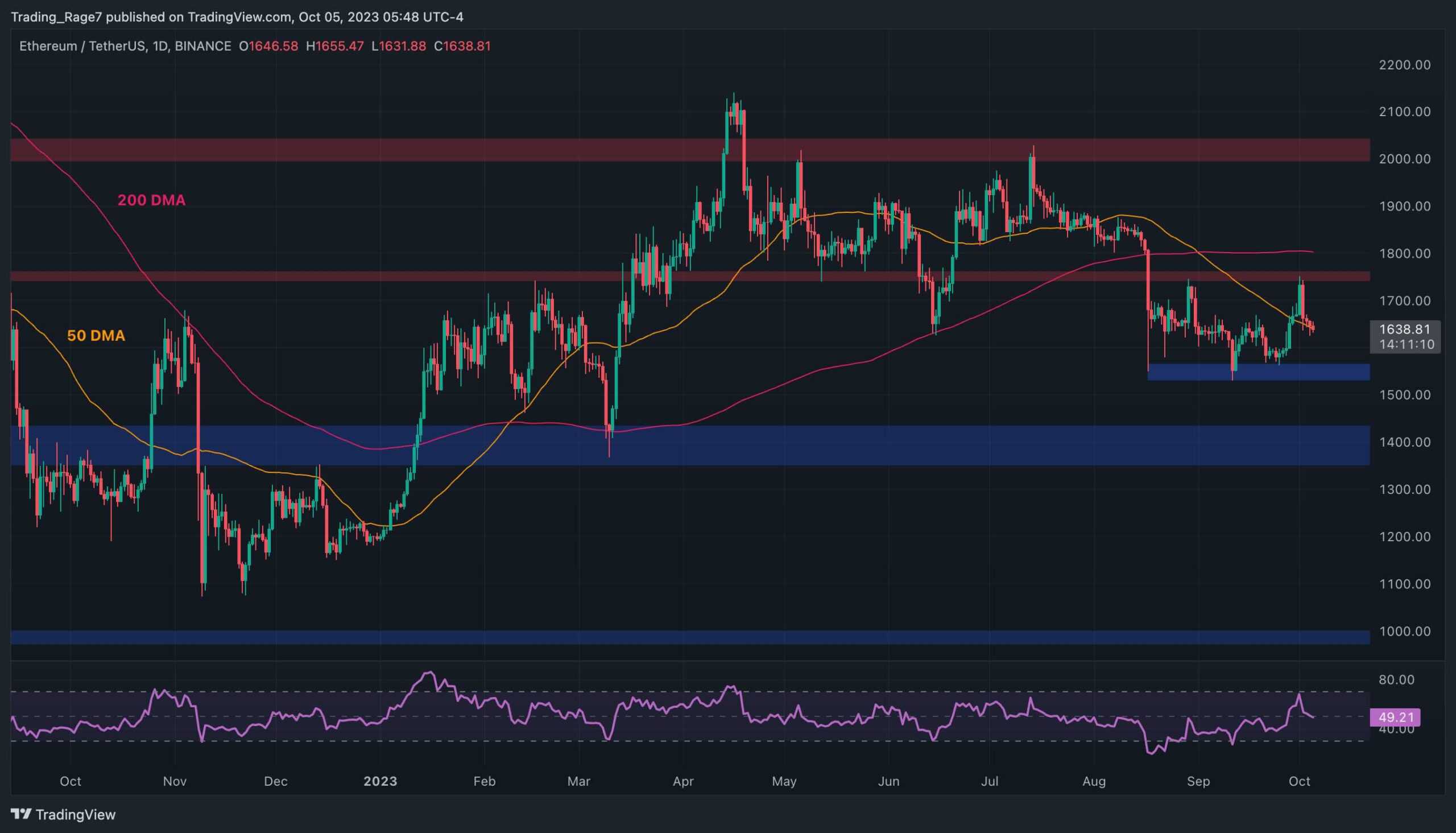Click the 1400.00 price axis label

click(x=1405, y=442)
